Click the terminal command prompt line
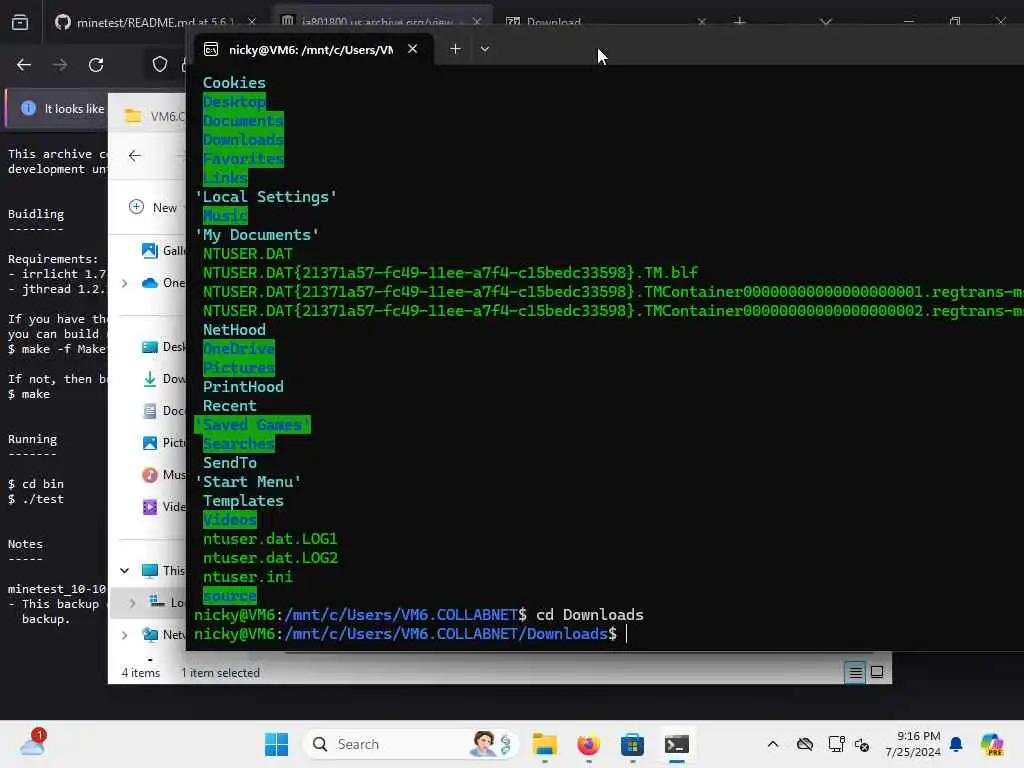The width and height of the screenshot is (1024, 768). point(410,633)
